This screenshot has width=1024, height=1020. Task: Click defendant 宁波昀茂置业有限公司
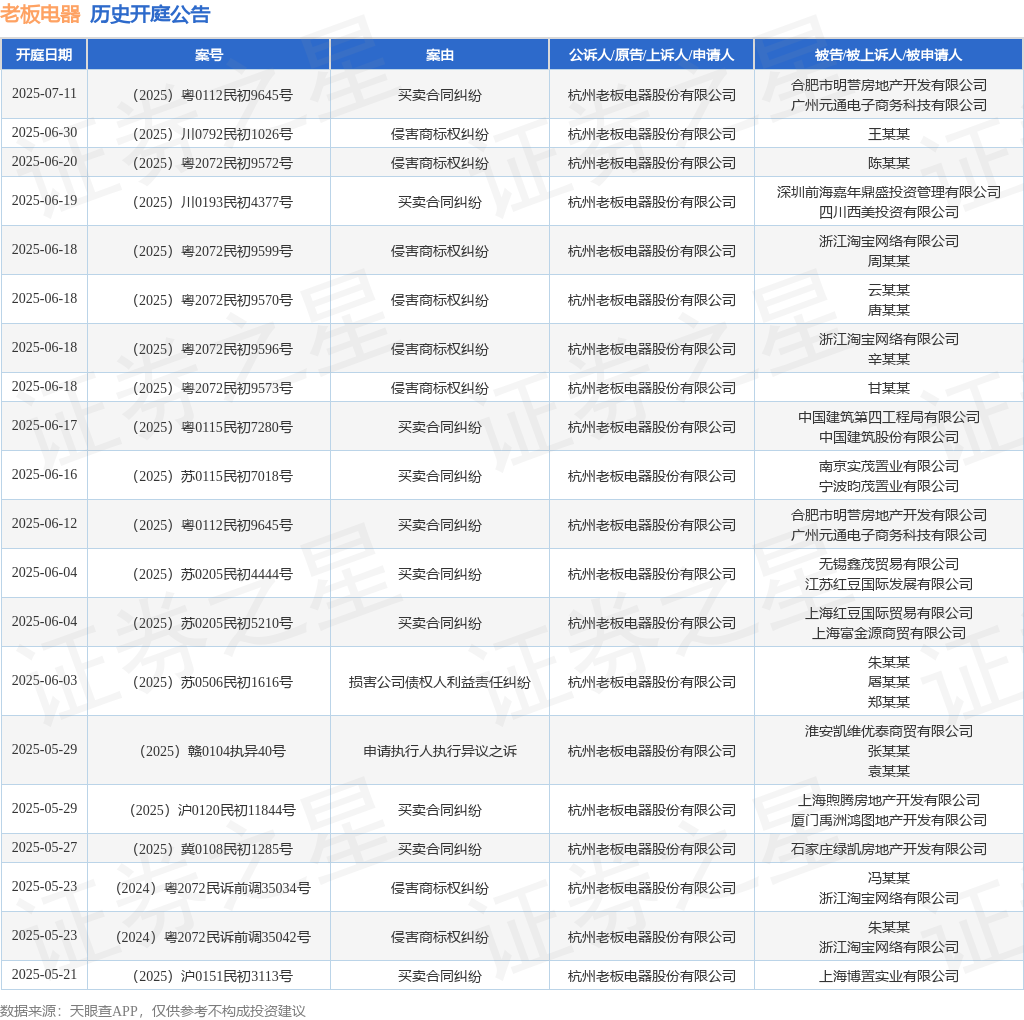tap(889, 486)
